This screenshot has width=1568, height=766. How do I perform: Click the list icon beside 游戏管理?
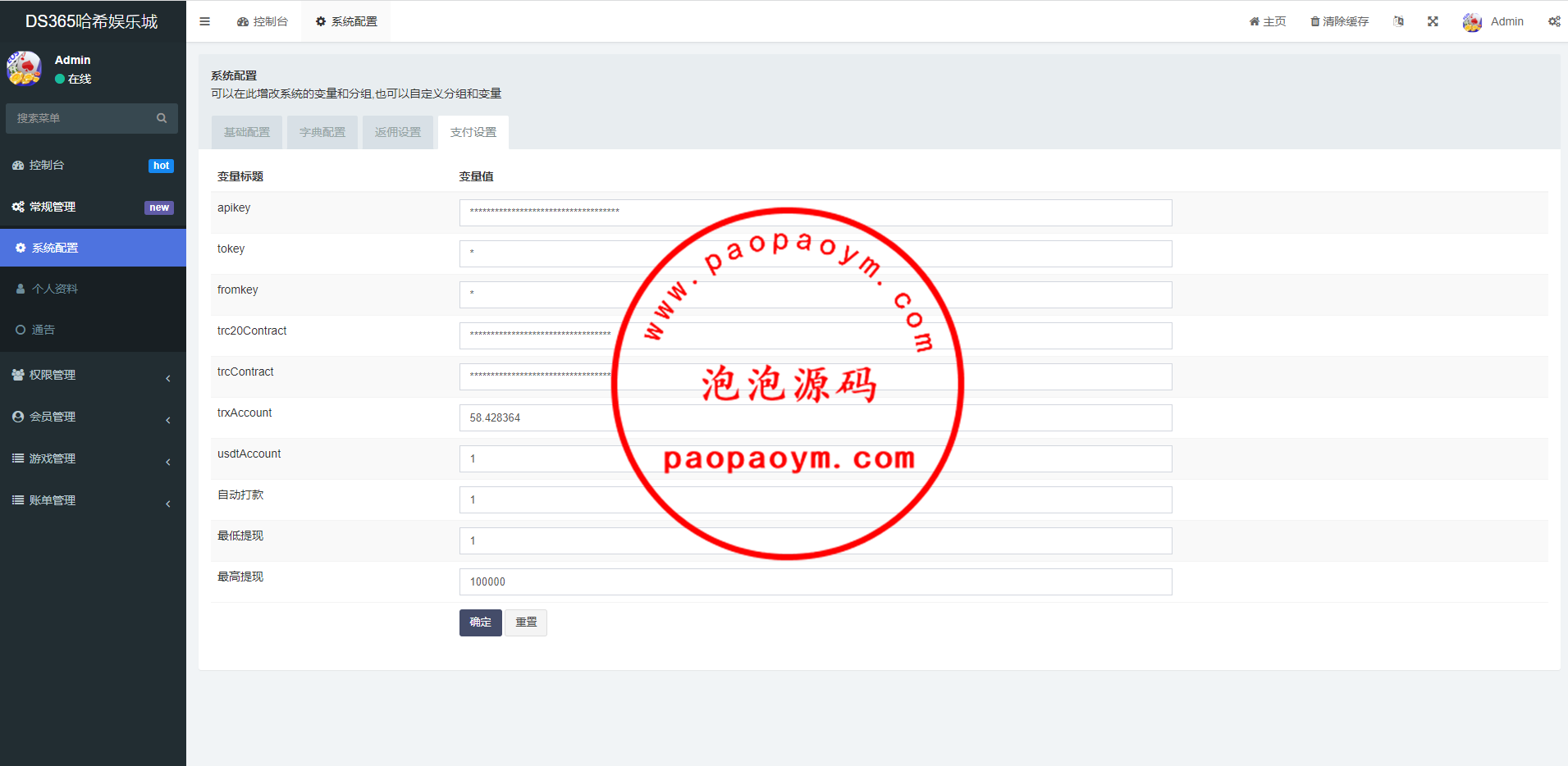[18, 458]
